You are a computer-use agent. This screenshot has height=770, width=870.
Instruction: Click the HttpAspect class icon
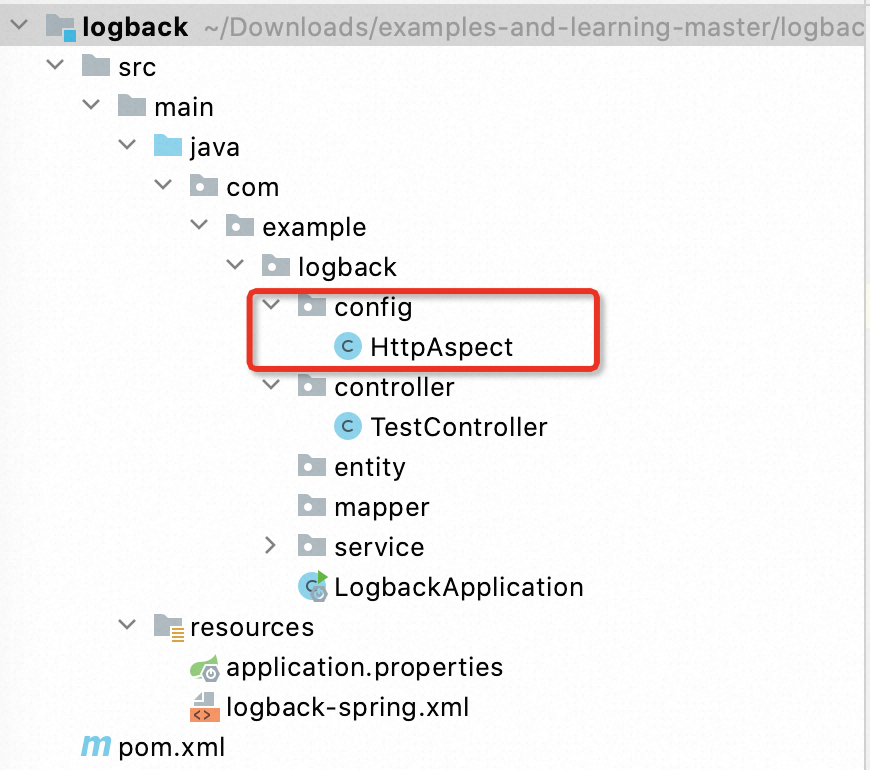[348, 347]
